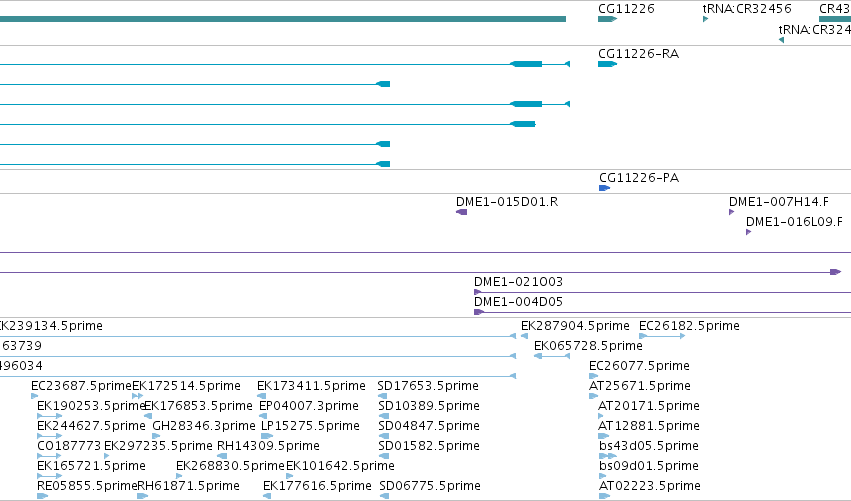The height and width of the screenshot is (501, 851).
Task: Select the EK239134.5prime label at left edge
Action: click(x=51, y=326)
